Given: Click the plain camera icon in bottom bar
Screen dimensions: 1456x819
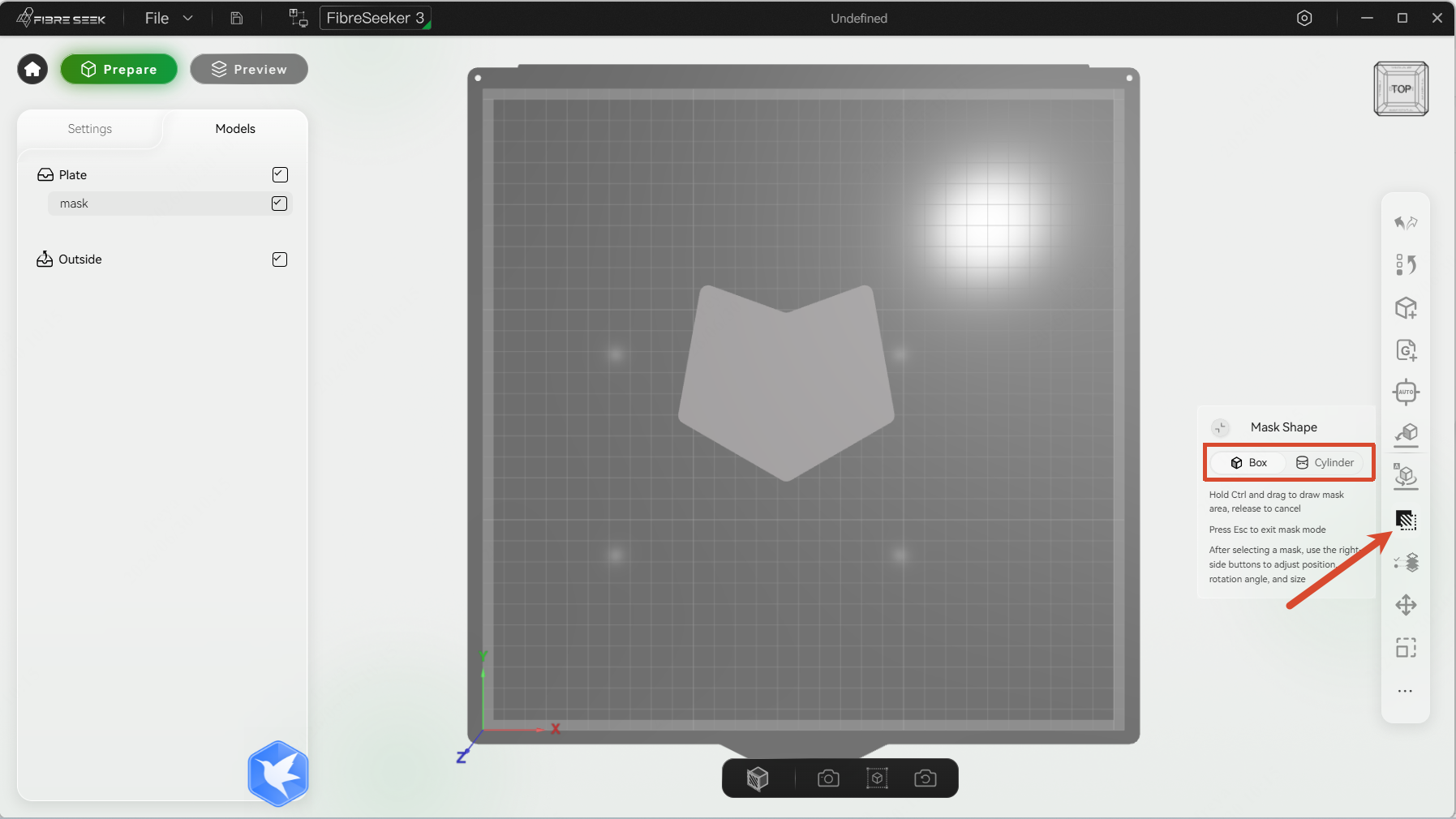Looking at the screenshot, I should (828, 778).
